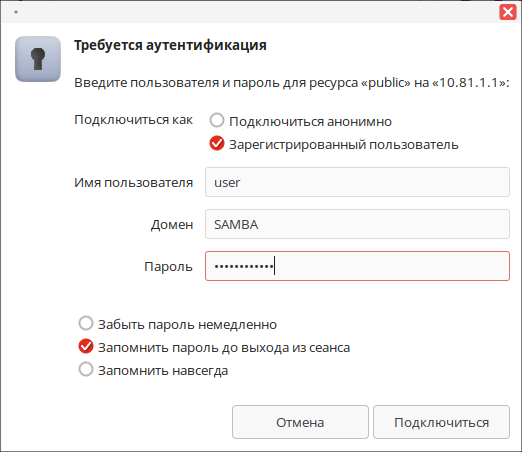Close the authentication dialog with red X
Screen dimensions: 522x452
[508, 12]
